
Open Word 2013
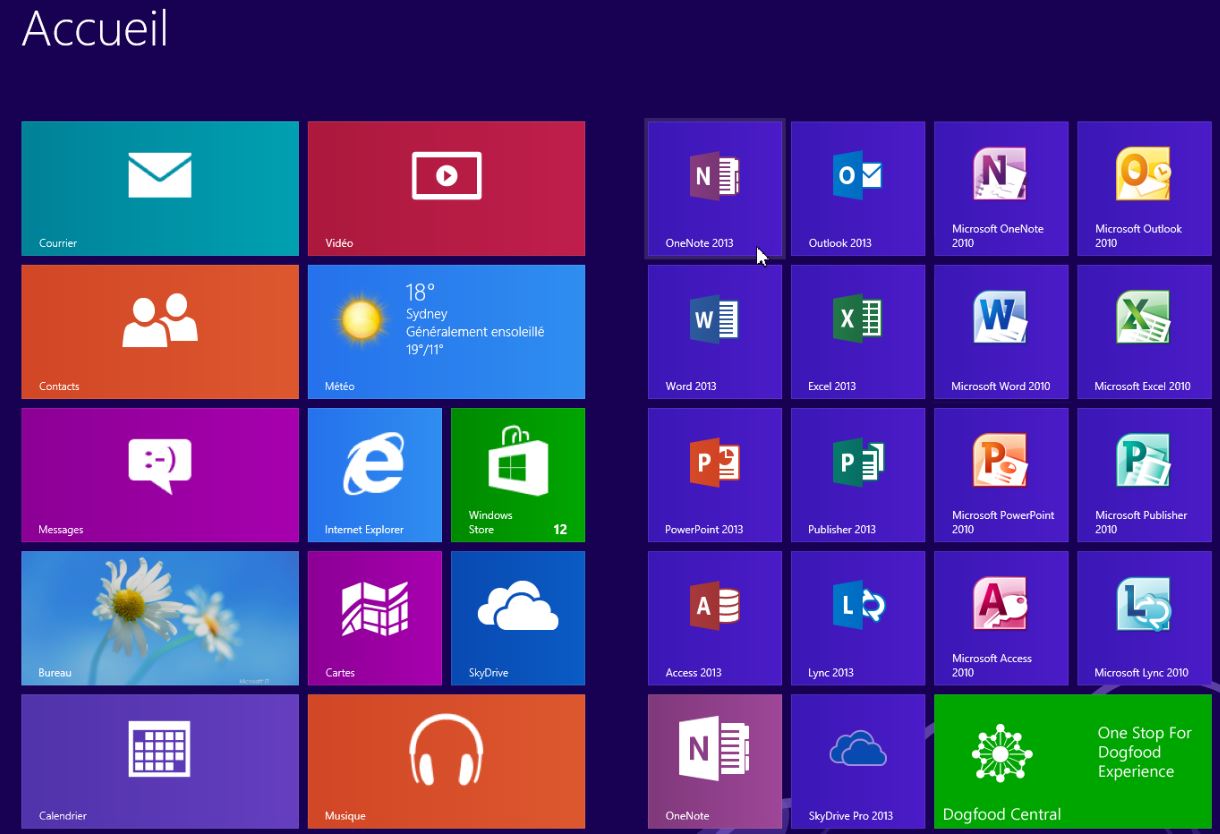click(714, 332)
